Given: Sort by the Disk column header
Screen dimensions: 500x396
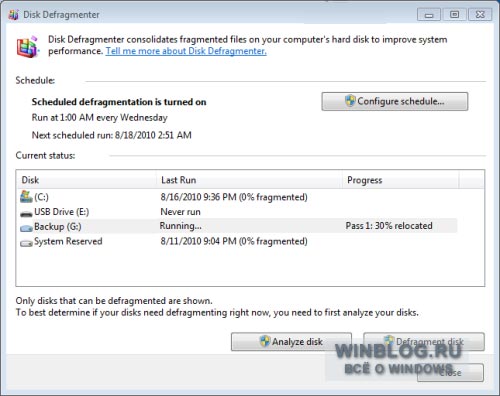Looking at the screenshot, I should (86, 180).
